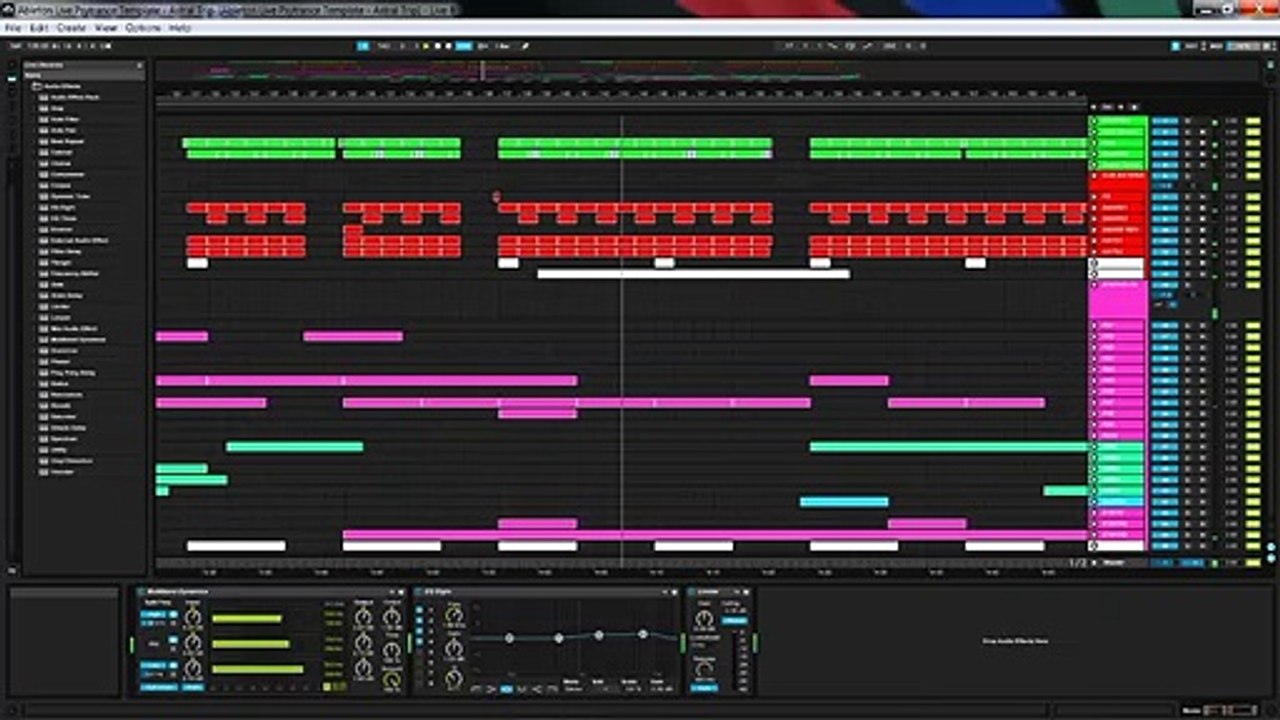
Task: Select EQ curve filter point 4
Action: click(643, 634)
